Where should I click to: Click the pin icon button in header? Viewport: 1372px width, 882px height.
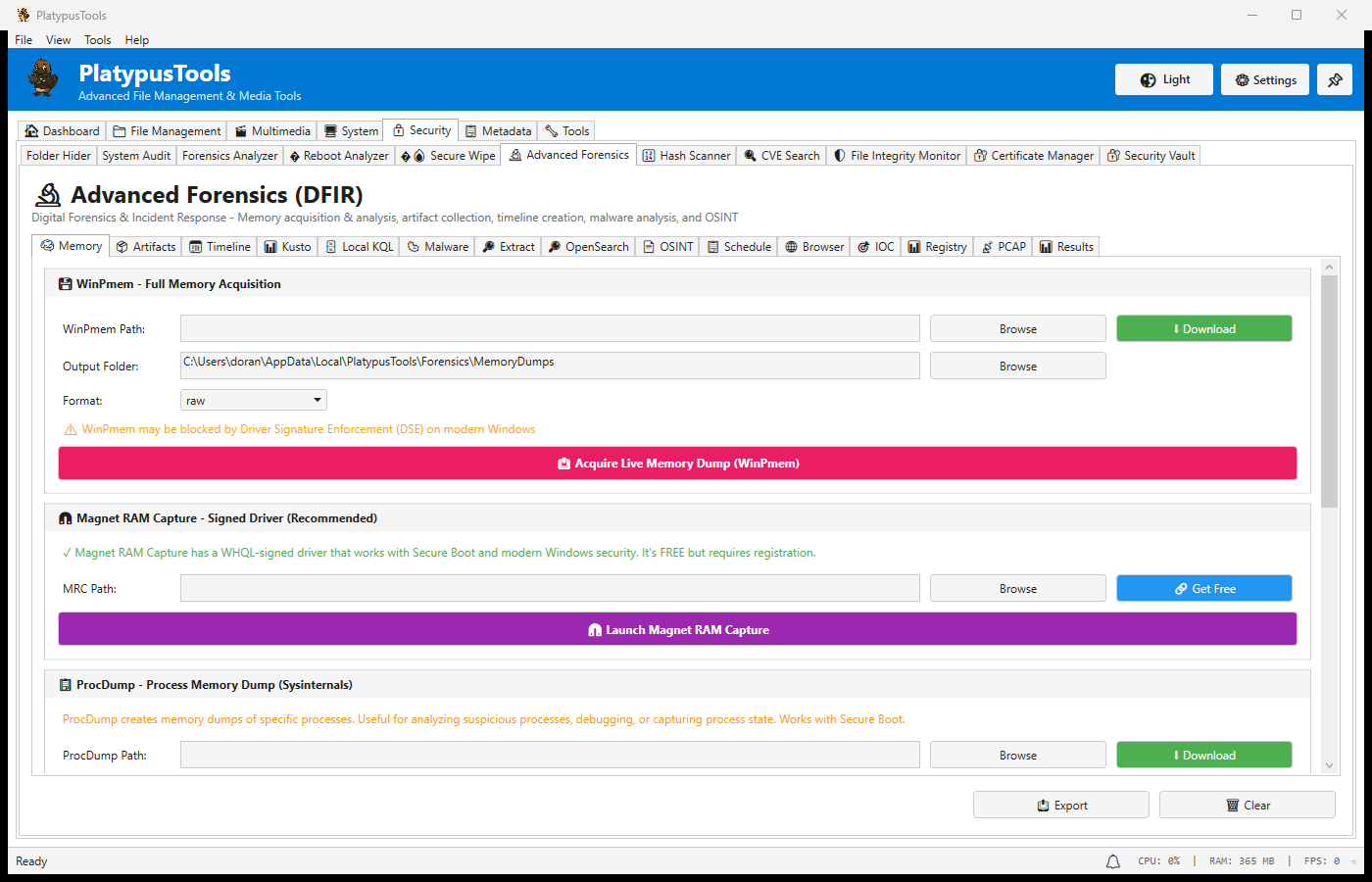coord(1334,80)
